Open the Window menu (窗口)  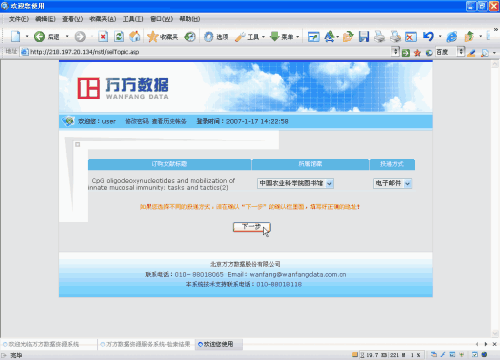pos(161,19)
